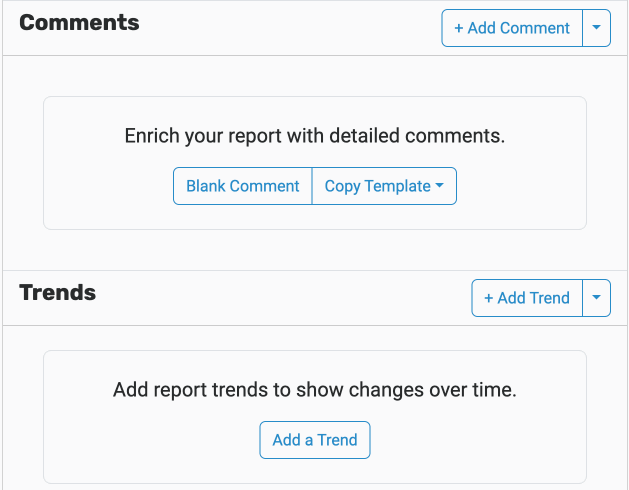The height and width of the screenshot is (490, 629).
Task: Click the caret icon in Copy Template
Action: pyautogui.click(x=440, y=185)
